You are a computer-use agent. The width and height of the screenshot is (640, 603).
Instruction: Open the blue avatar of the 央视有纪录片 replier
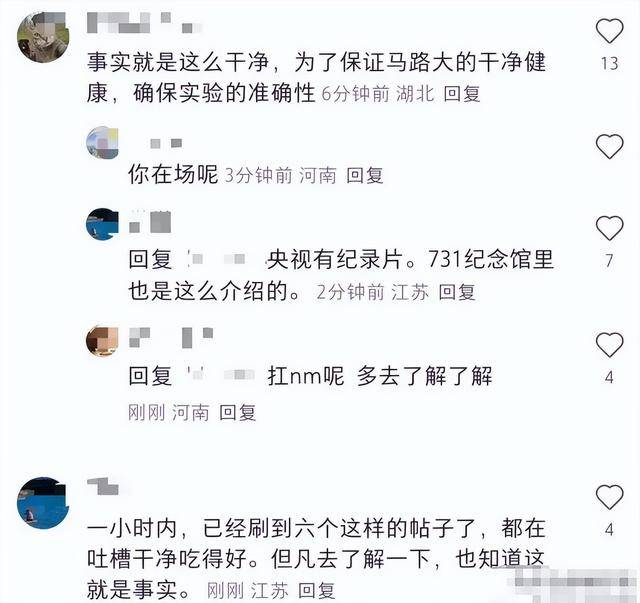[102, 224]
